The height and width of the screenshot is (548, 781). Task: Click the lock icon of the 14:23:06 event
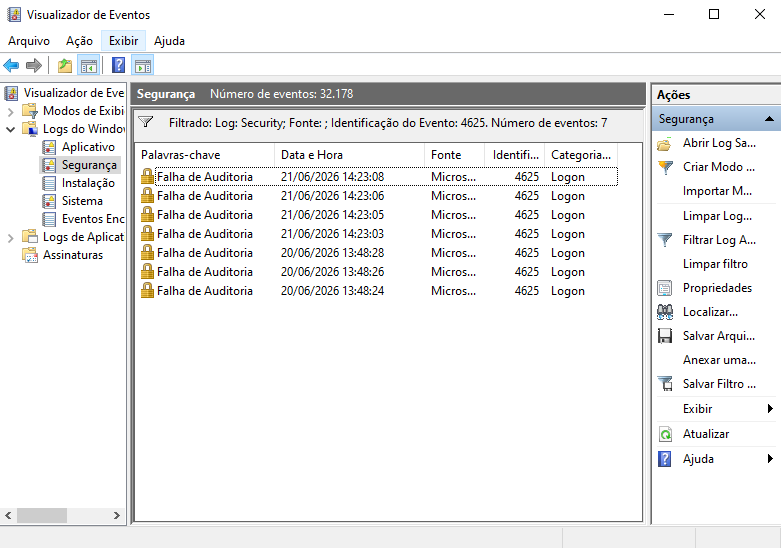(147, 195)
